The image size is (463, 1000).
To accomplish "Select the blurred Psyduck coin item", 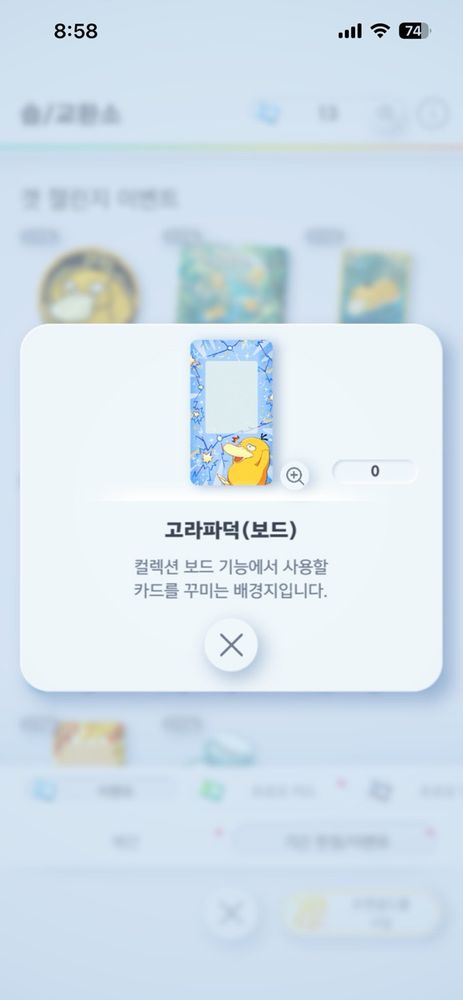I will tap(89, 286).
